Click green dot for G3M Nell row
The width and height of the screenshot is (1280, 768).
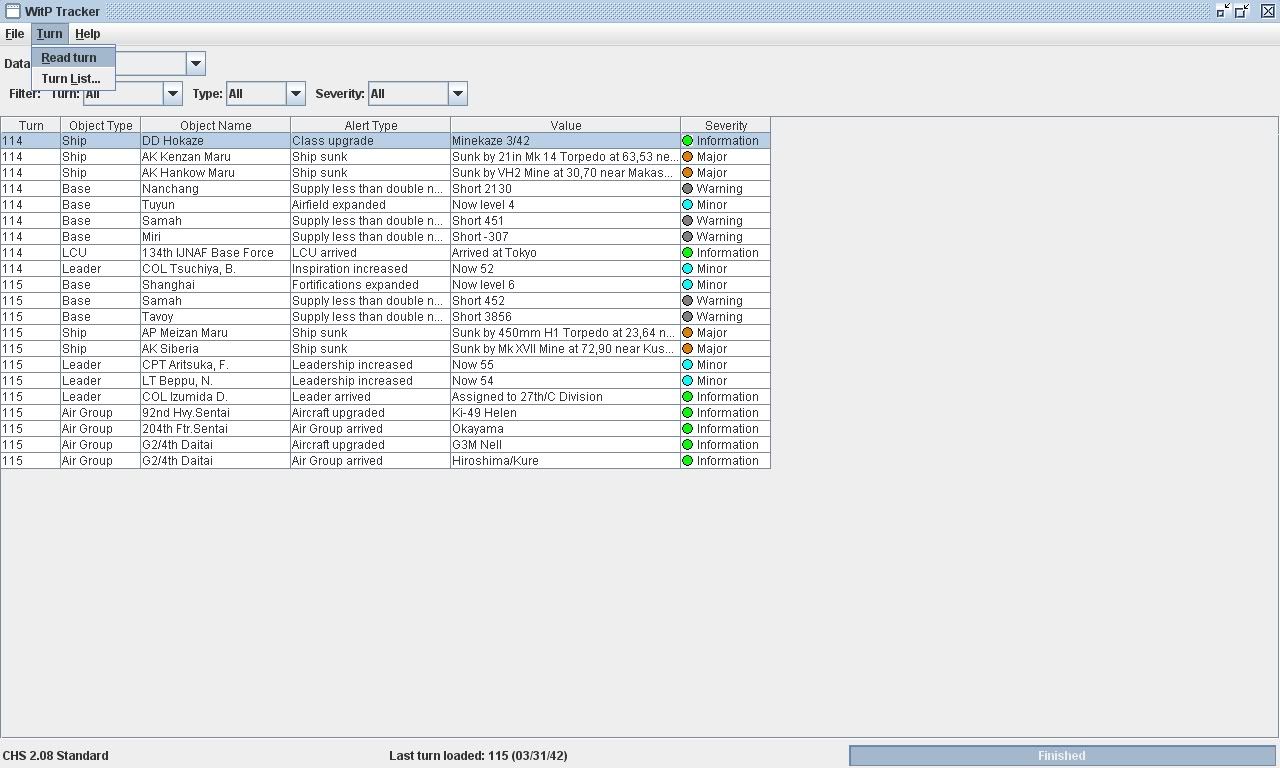[688, 445]
